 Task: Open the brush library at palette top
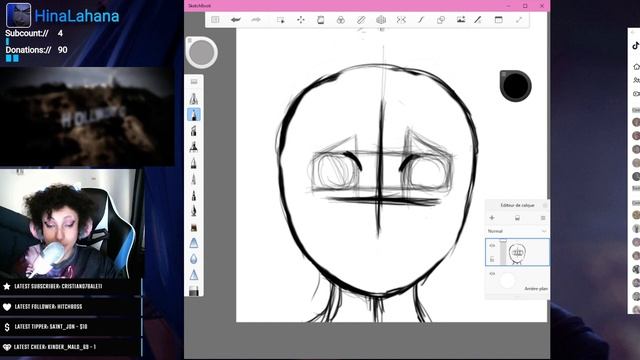194,82
